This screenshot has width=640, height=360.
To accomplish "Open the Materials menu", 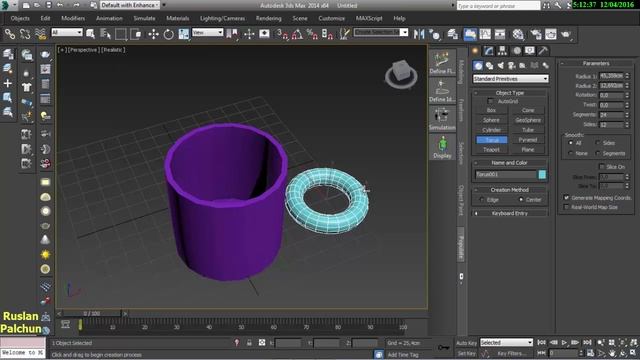I will (x=178, y=18).
